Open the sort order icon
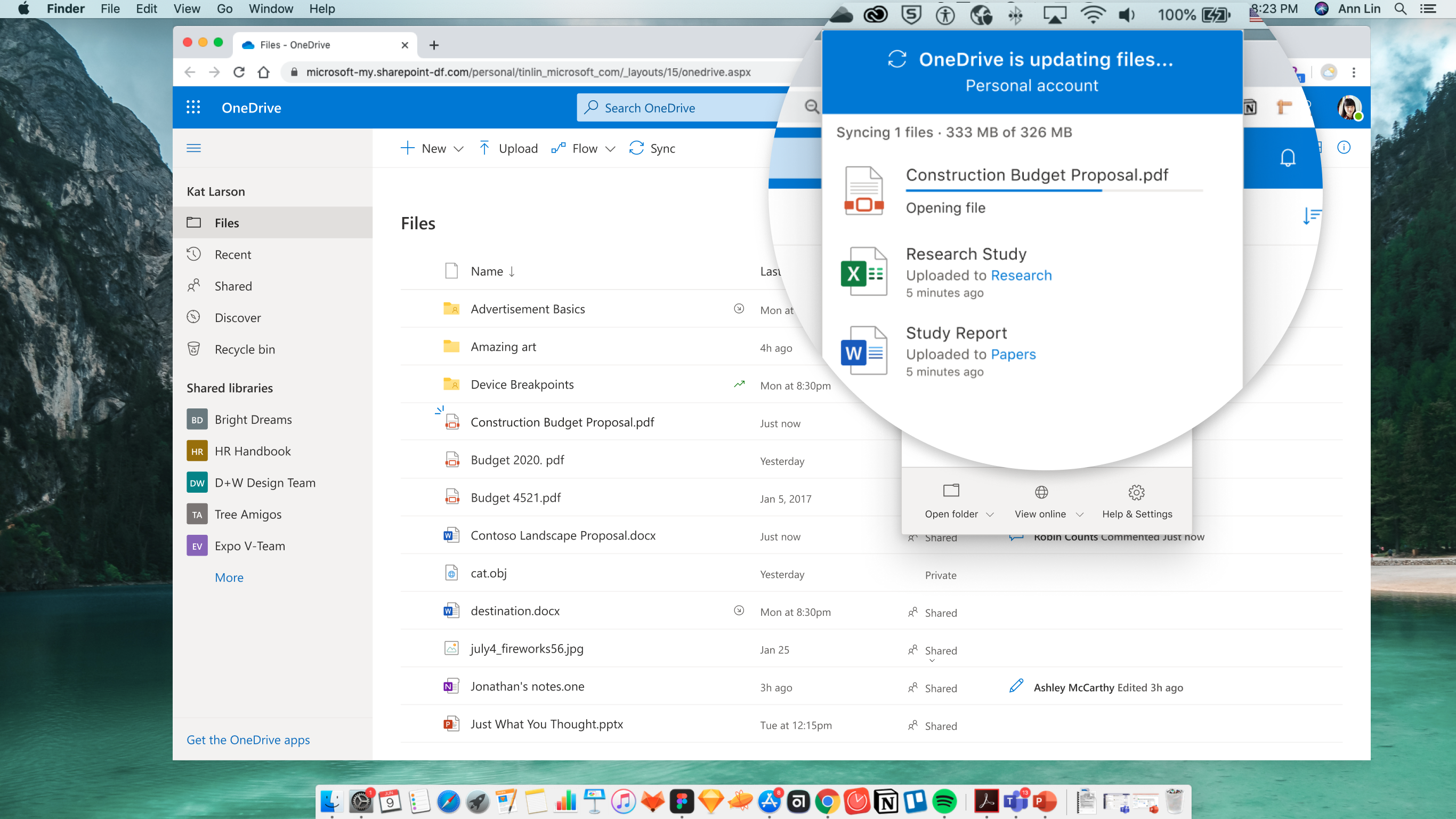 click(x=1312, y=215)
